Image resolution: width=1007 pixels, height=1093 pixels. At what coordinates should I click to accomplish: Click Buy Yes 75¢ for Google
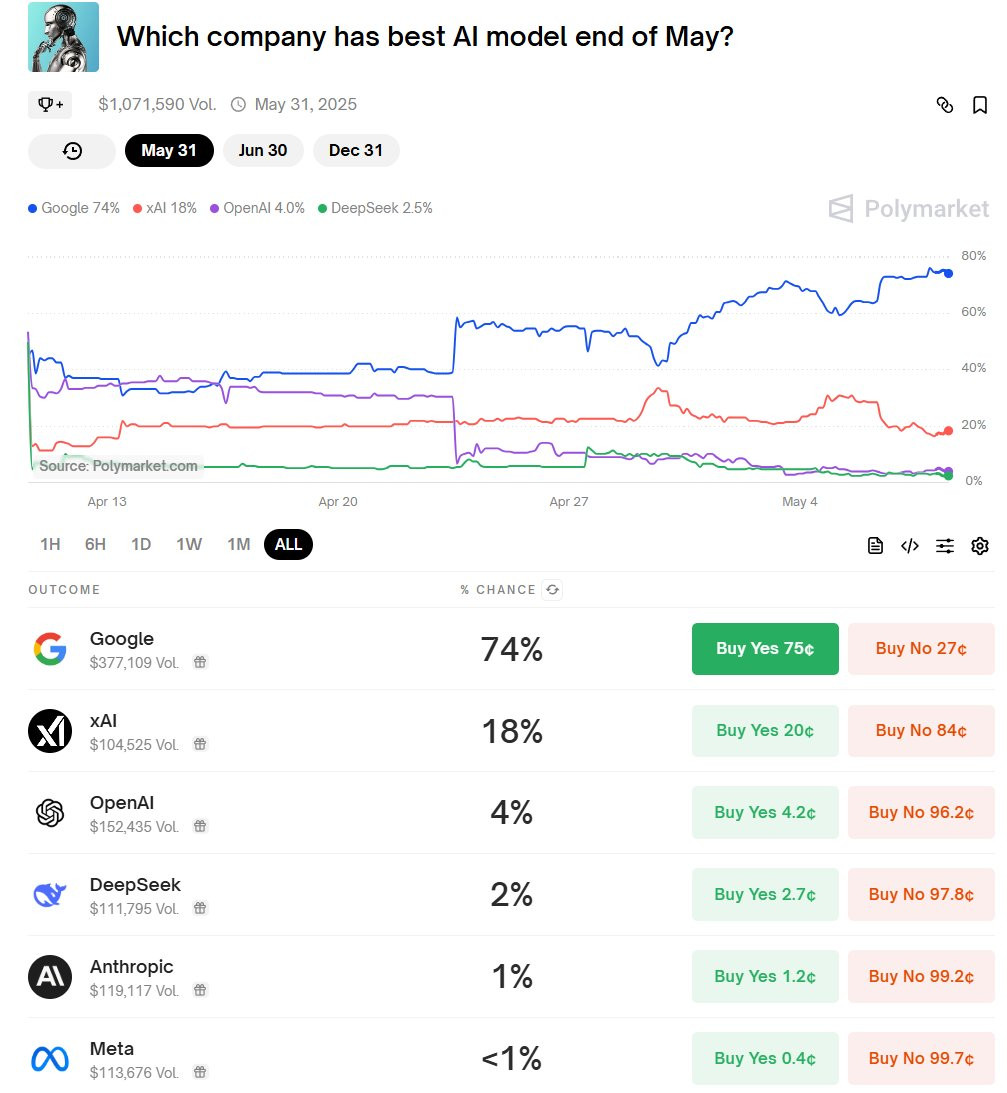(x=765, y=649)
